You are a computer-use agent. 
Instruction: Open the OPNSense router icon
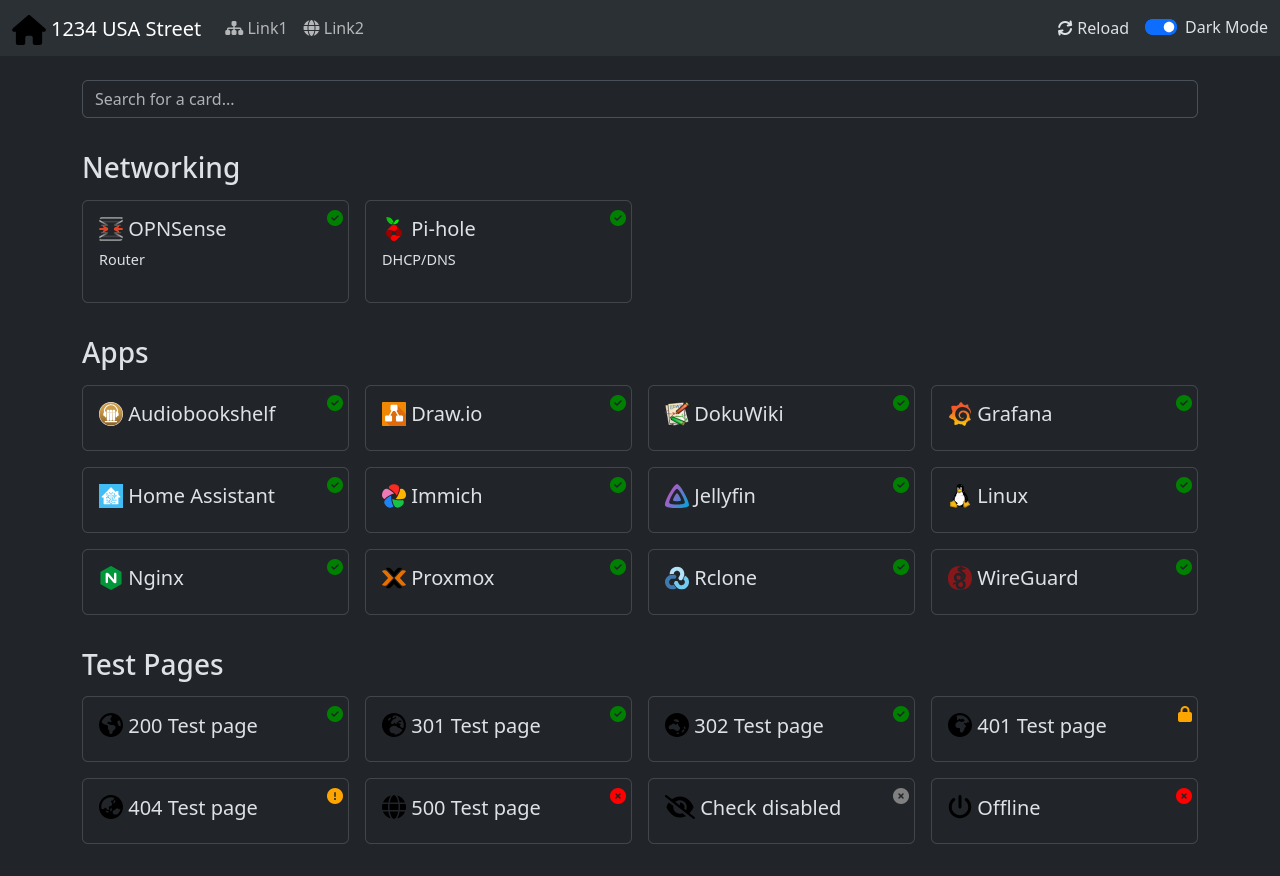111,229
